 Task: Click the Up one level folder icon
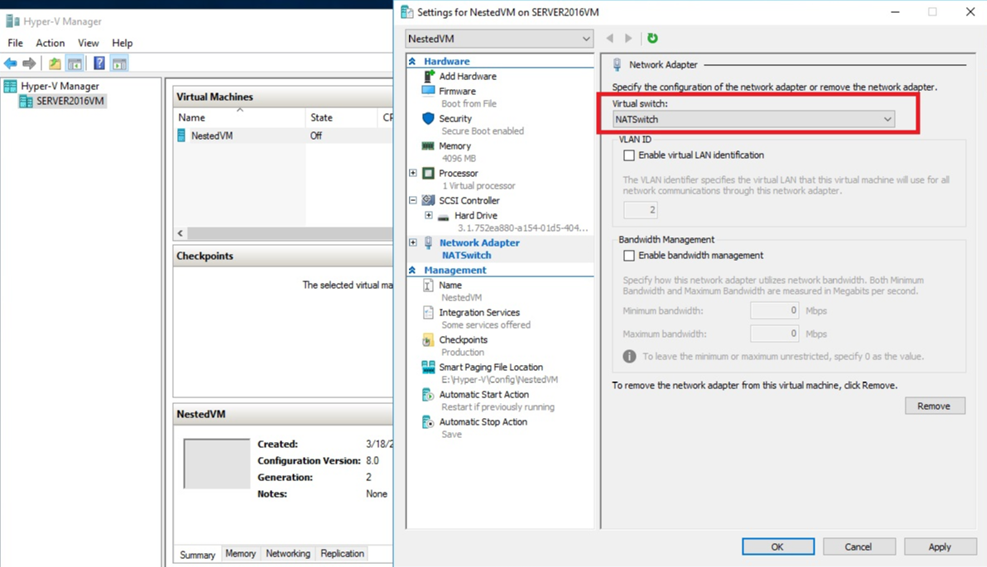point(55,63)
